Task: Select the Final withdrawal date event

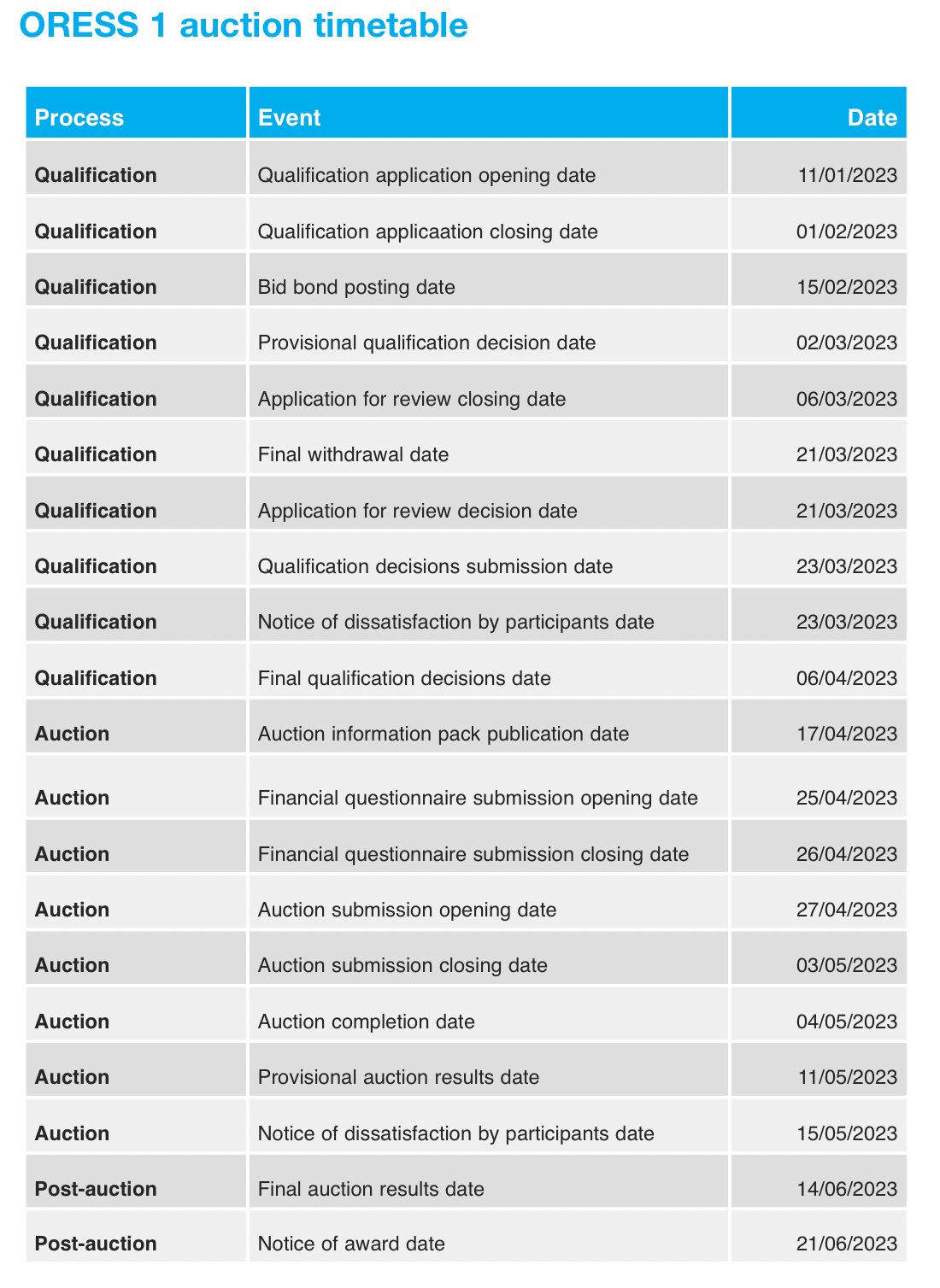Action: (353, 454)
